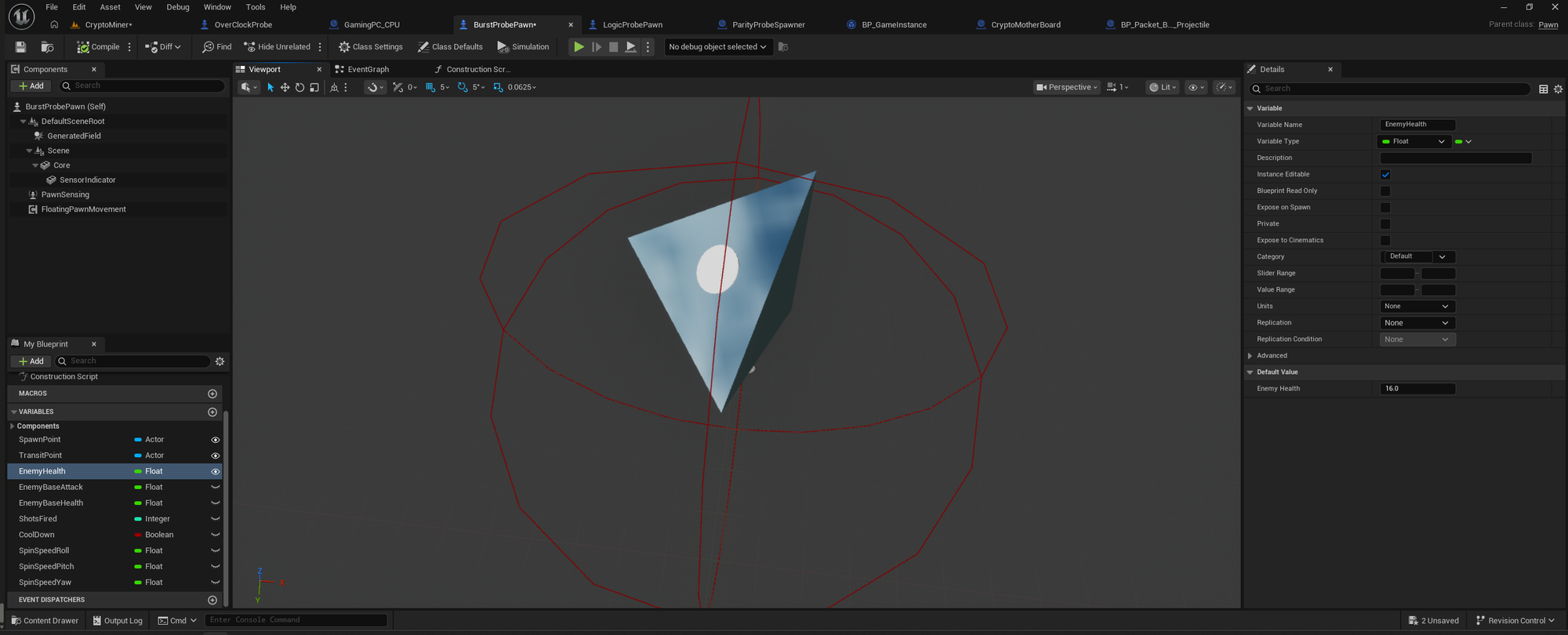Open the Variable Type Float dropdown

point(1414,142)
